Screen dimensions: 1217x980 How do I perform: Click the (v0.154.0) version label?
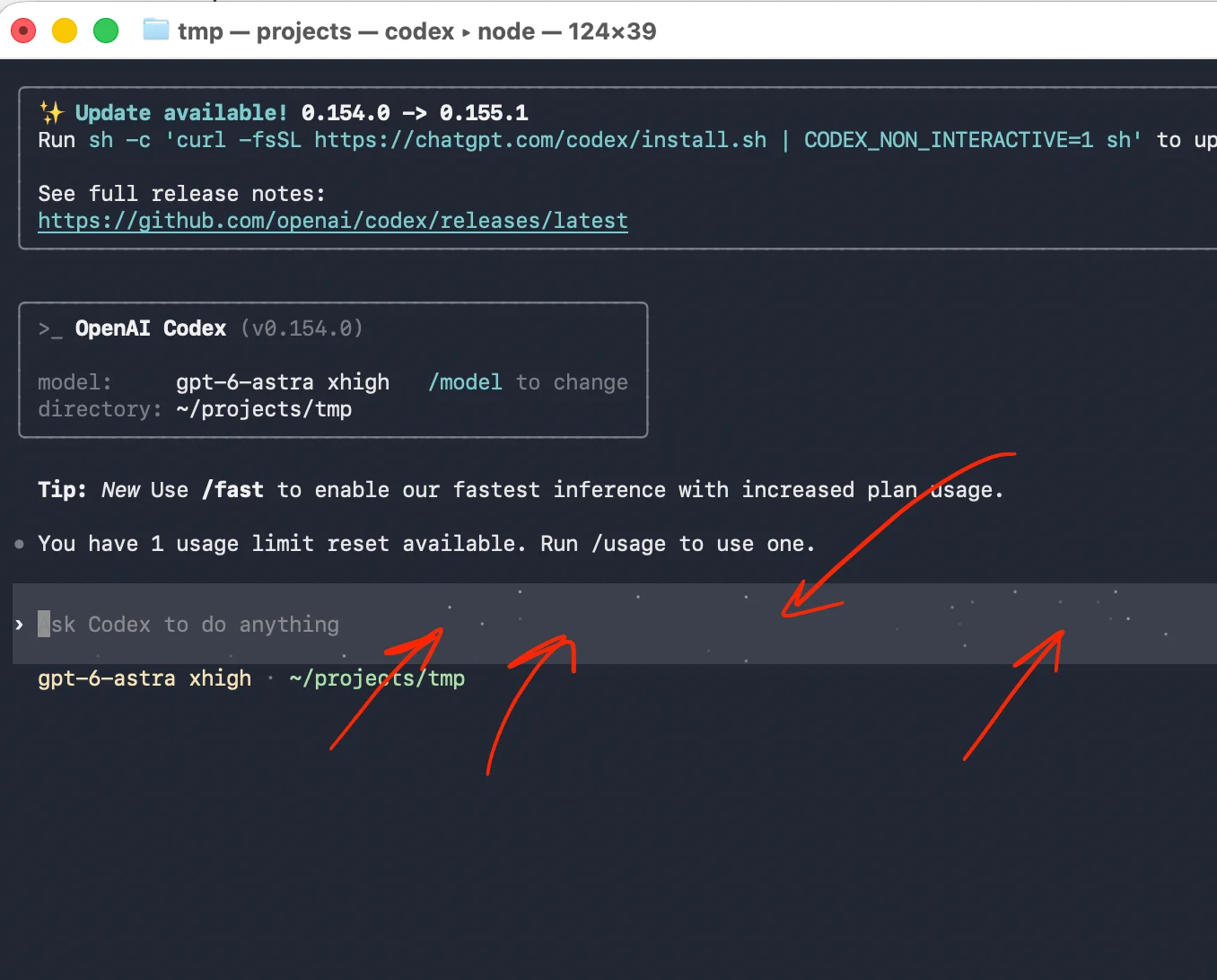click(302, 328)
